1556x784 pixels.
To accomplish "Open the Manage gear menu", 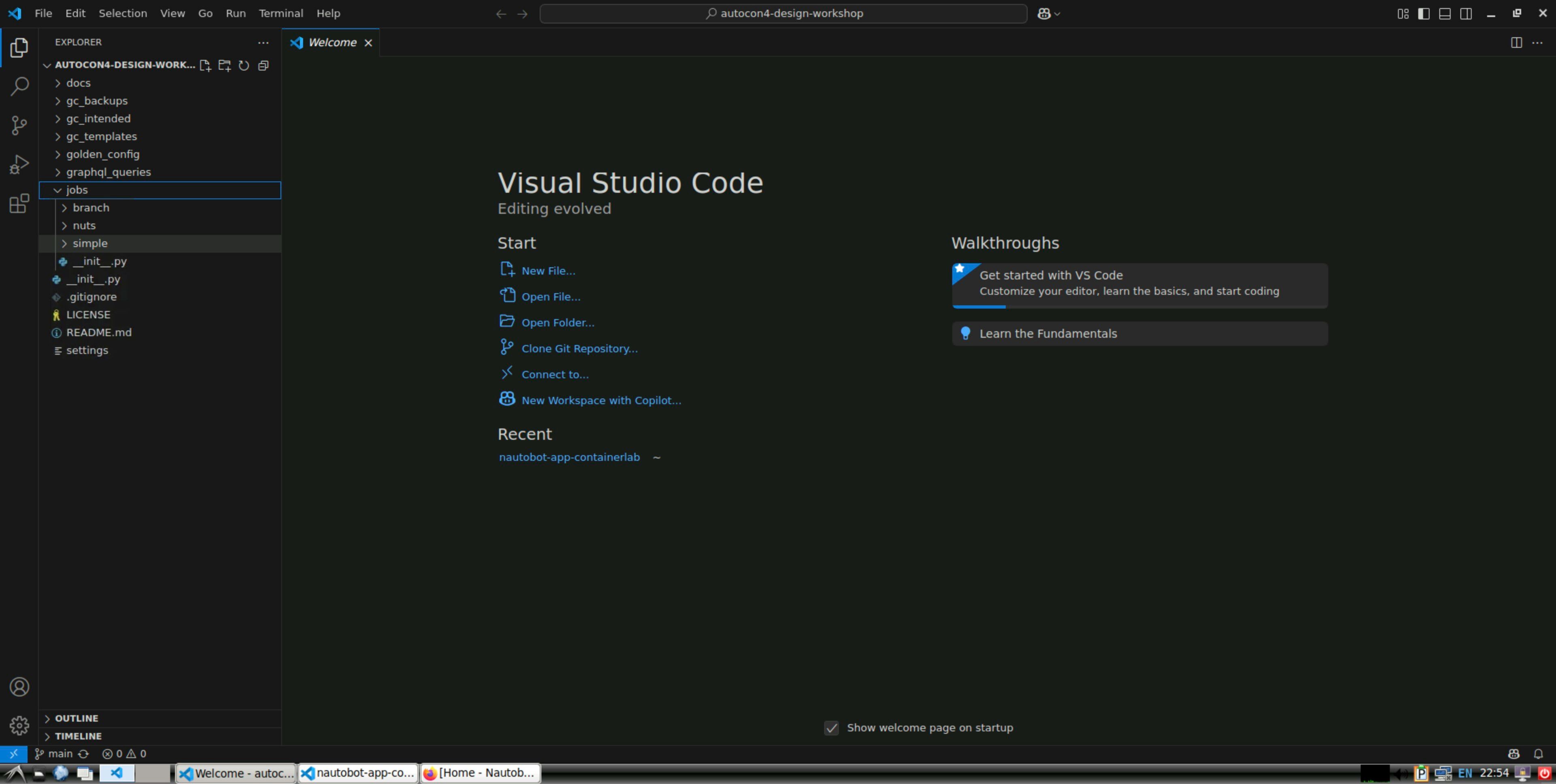I will coord(19,725).
